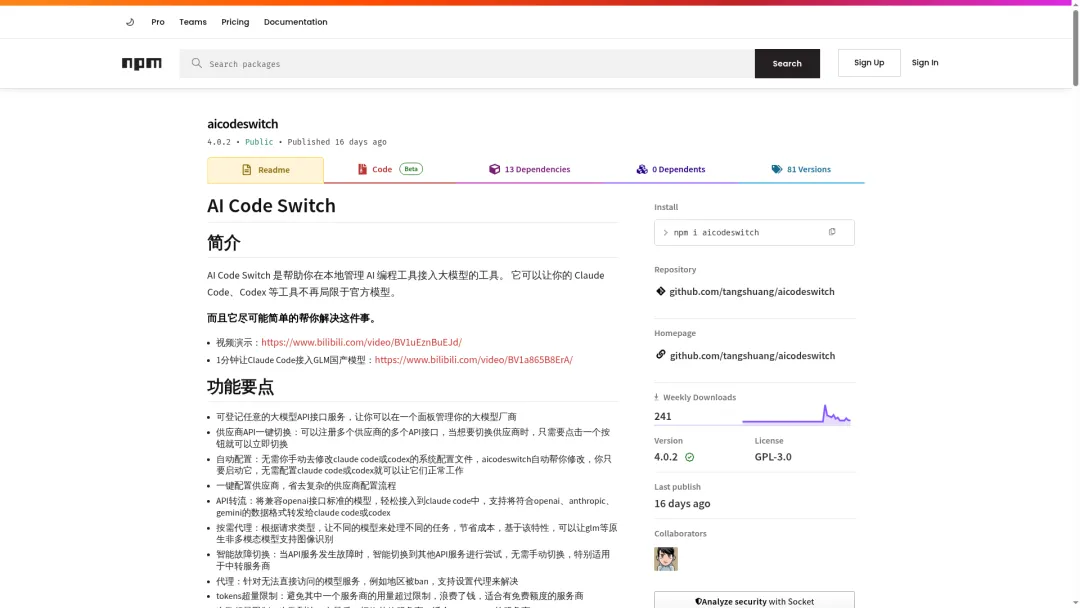Open the 13 Dependencies tab
The image size is (1080, 608).
pos(530,169)
